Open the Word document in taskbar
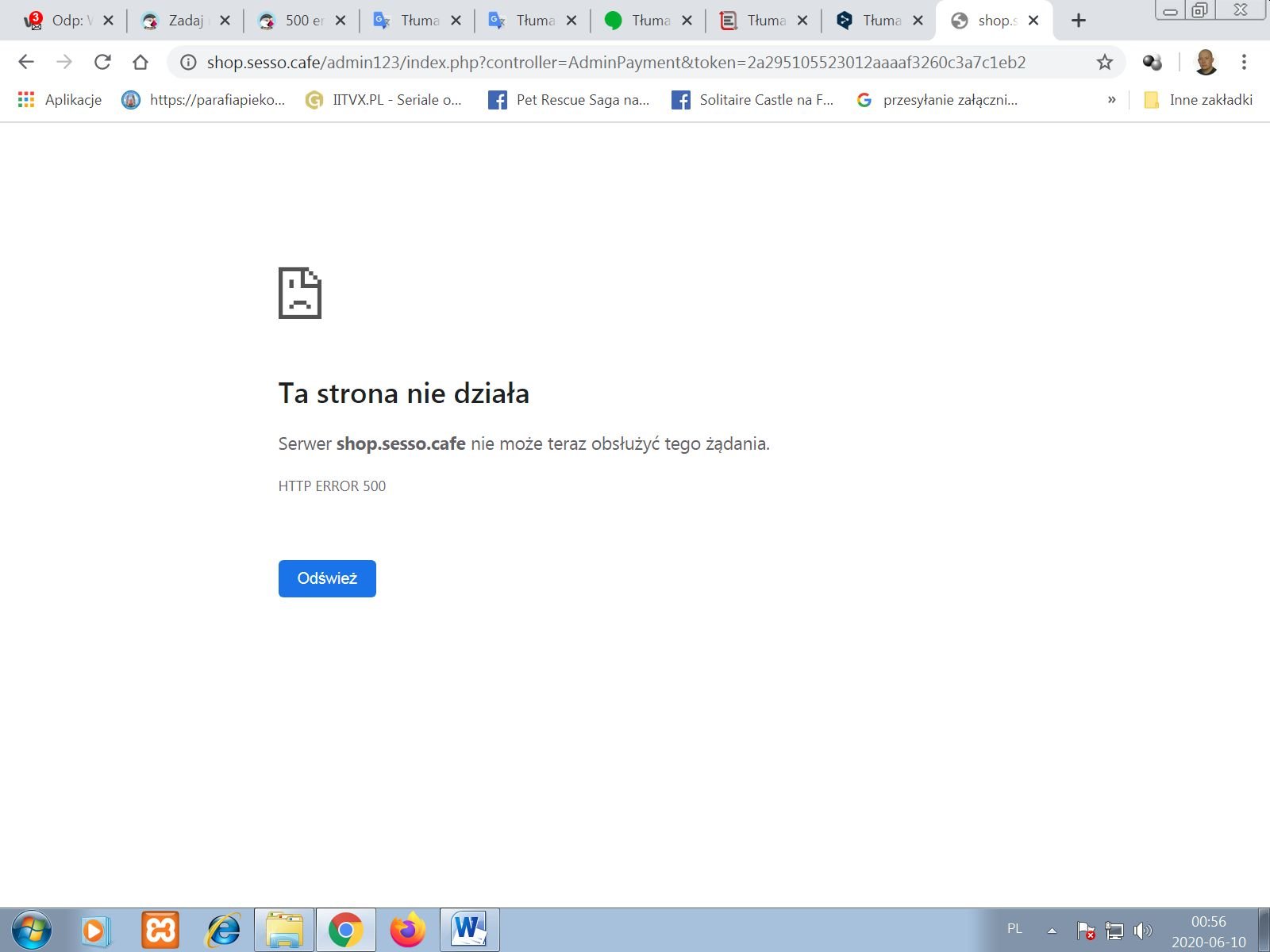1270x952 pixels. pyautogui.click(x=470, y=930)
